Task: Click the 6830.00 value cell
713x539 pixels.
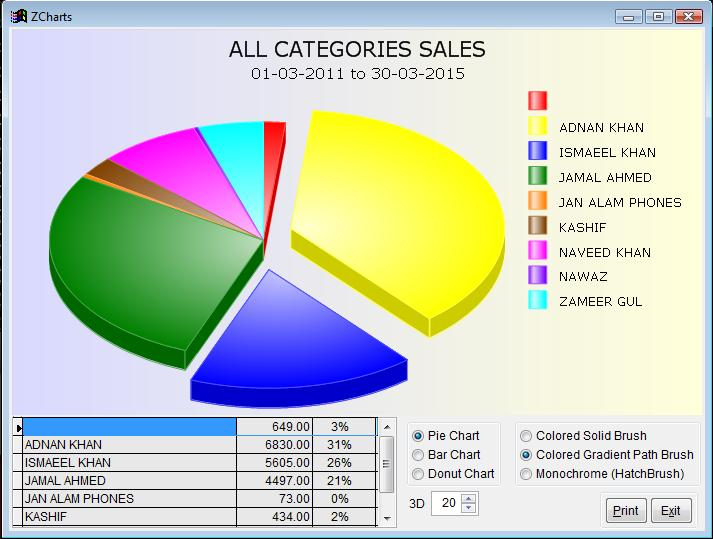Action: coord(275,445)
